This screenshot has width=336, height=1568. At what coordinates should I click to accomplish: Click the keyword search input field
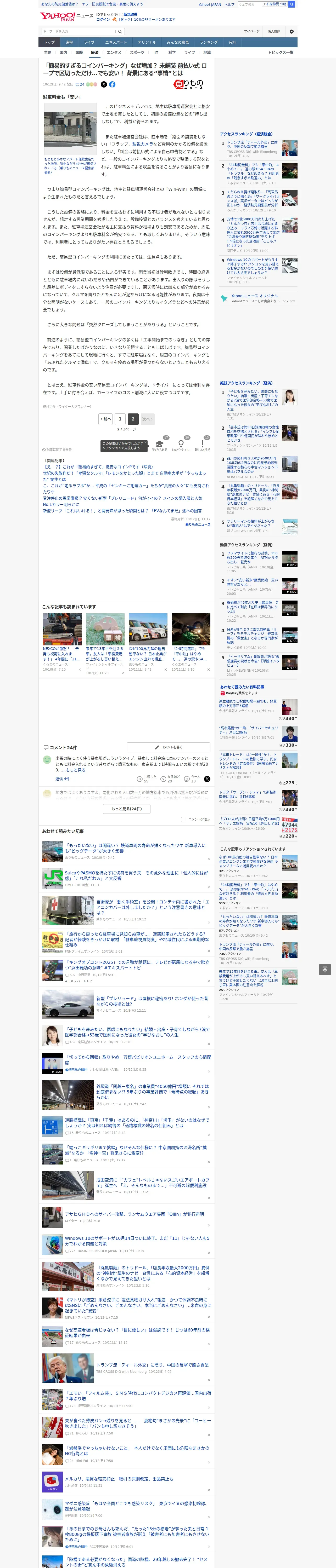point(79,32)
